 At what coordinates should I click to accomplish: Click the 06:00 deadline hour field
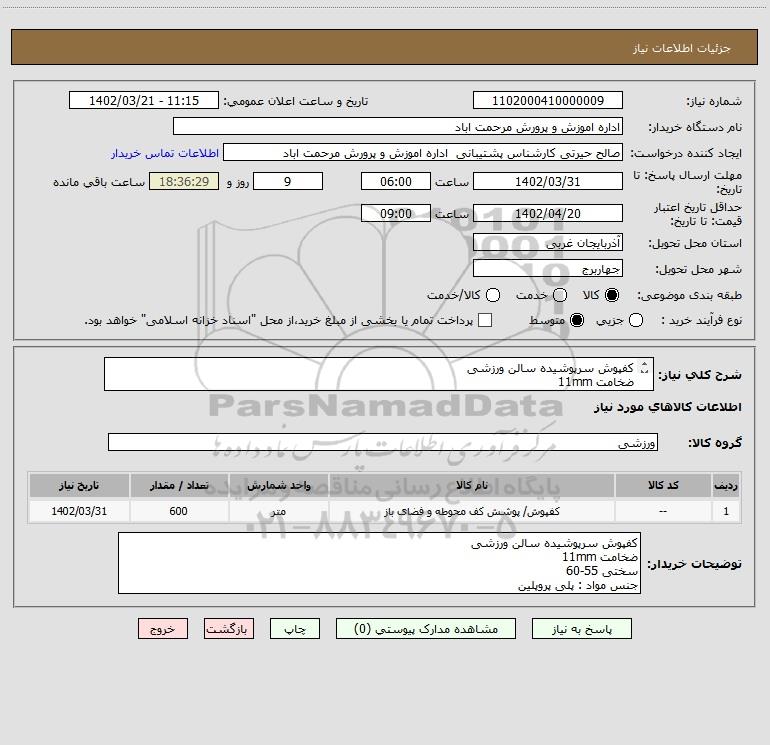point(396,181)
